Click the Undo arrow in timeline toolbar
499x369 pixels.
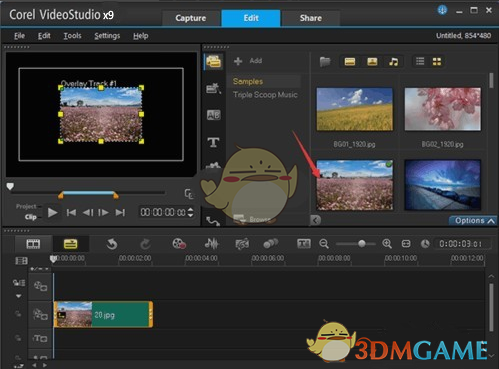click(x=112, y=244)
